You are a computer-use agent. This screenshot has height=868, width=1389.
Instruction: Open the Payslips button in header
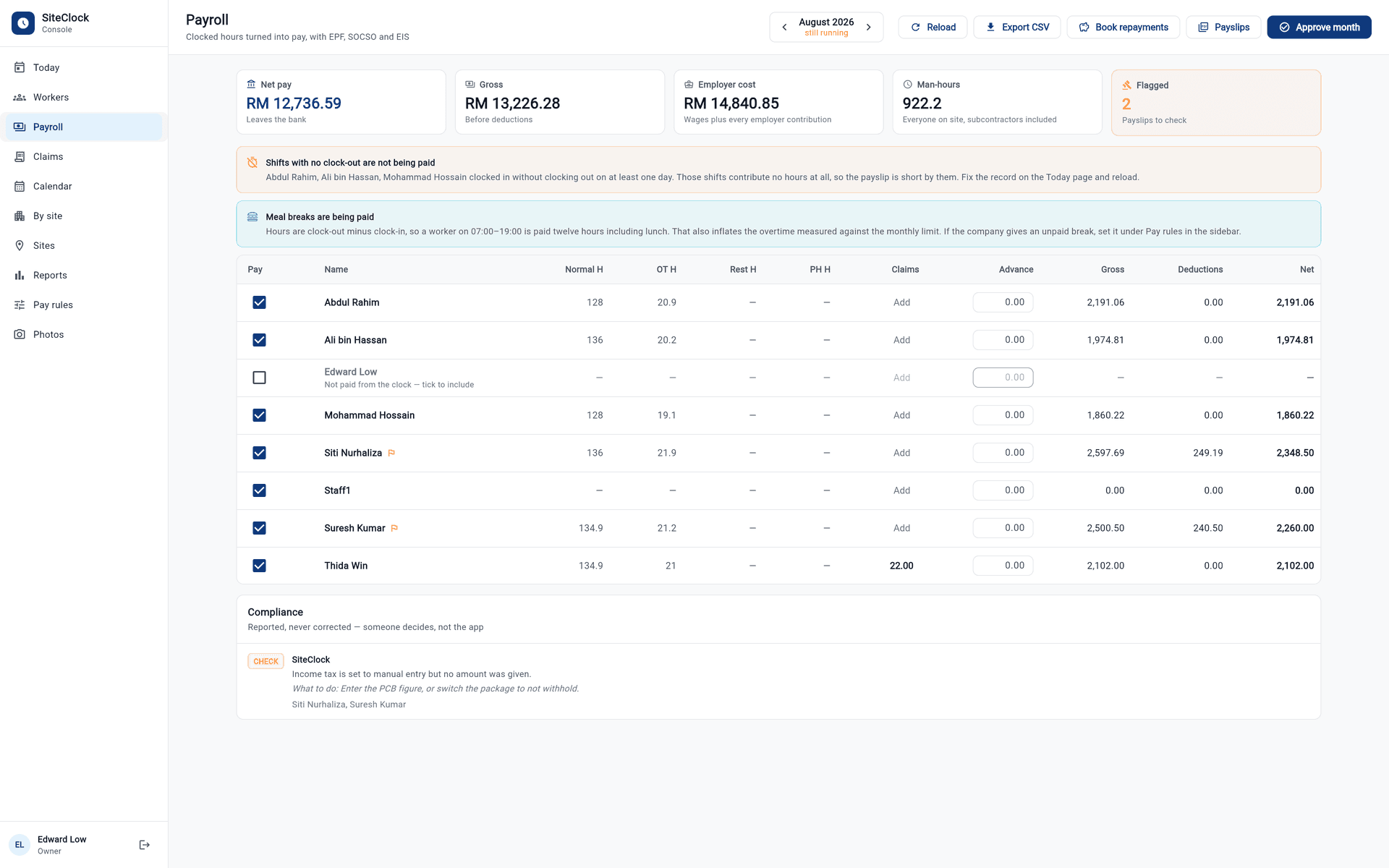point(1223,27)
